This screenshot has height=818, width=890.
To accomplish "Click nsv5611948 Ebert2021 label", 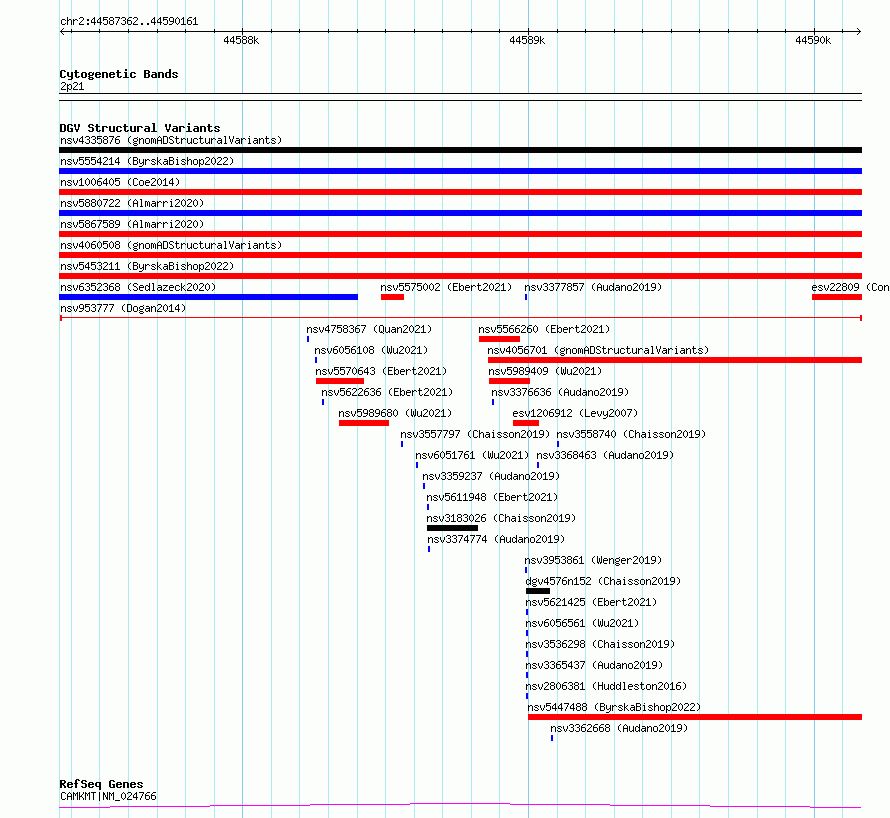I will click(492, 497).
